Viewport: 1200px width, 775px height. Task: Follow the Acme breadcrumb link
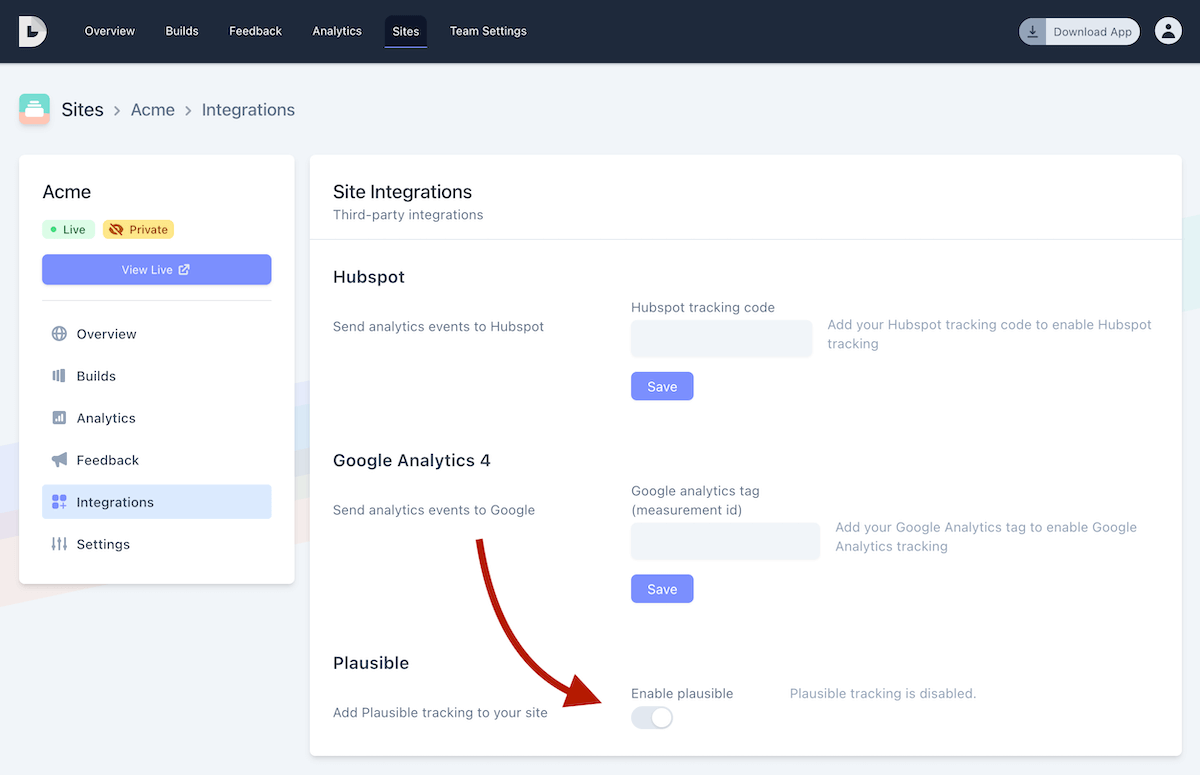152,109
